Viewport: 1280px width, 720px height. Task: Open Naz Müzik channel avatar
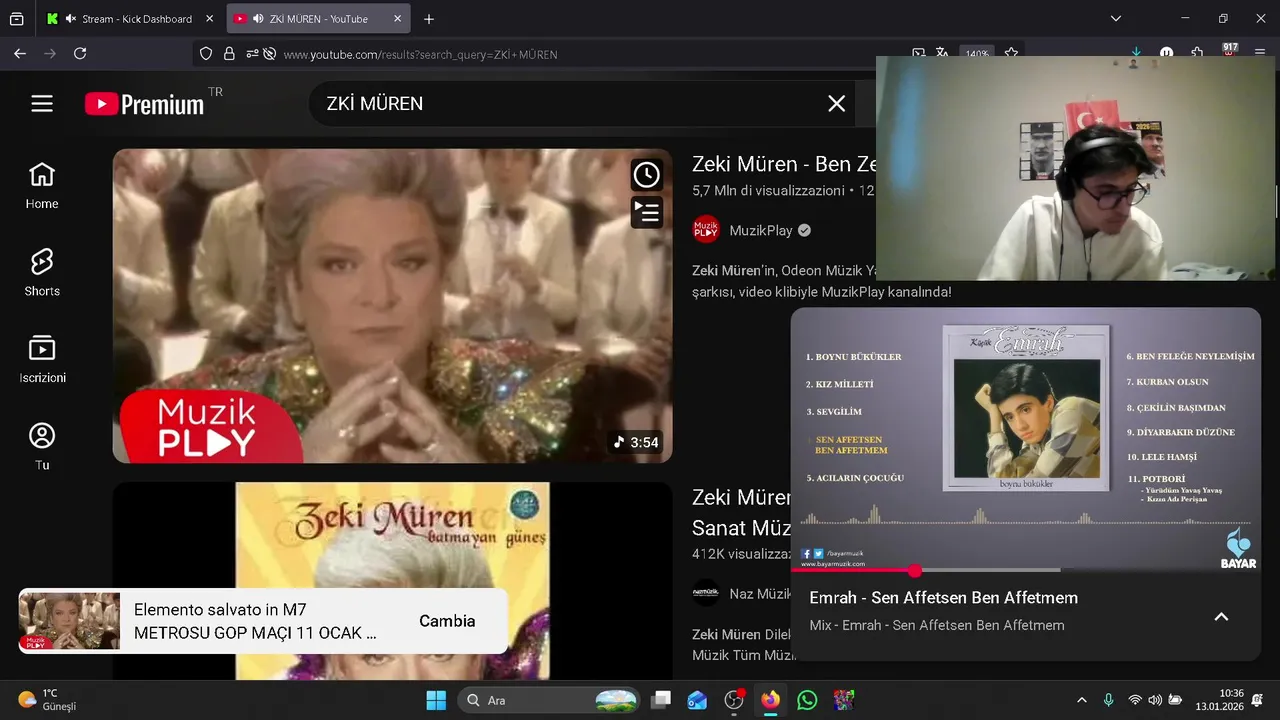[x=707, y=593]
